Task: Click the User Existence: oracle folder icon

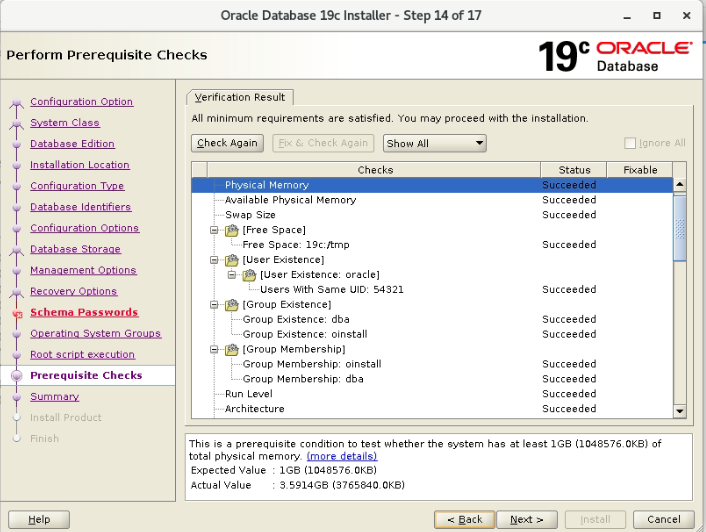Action: point(249,275)
